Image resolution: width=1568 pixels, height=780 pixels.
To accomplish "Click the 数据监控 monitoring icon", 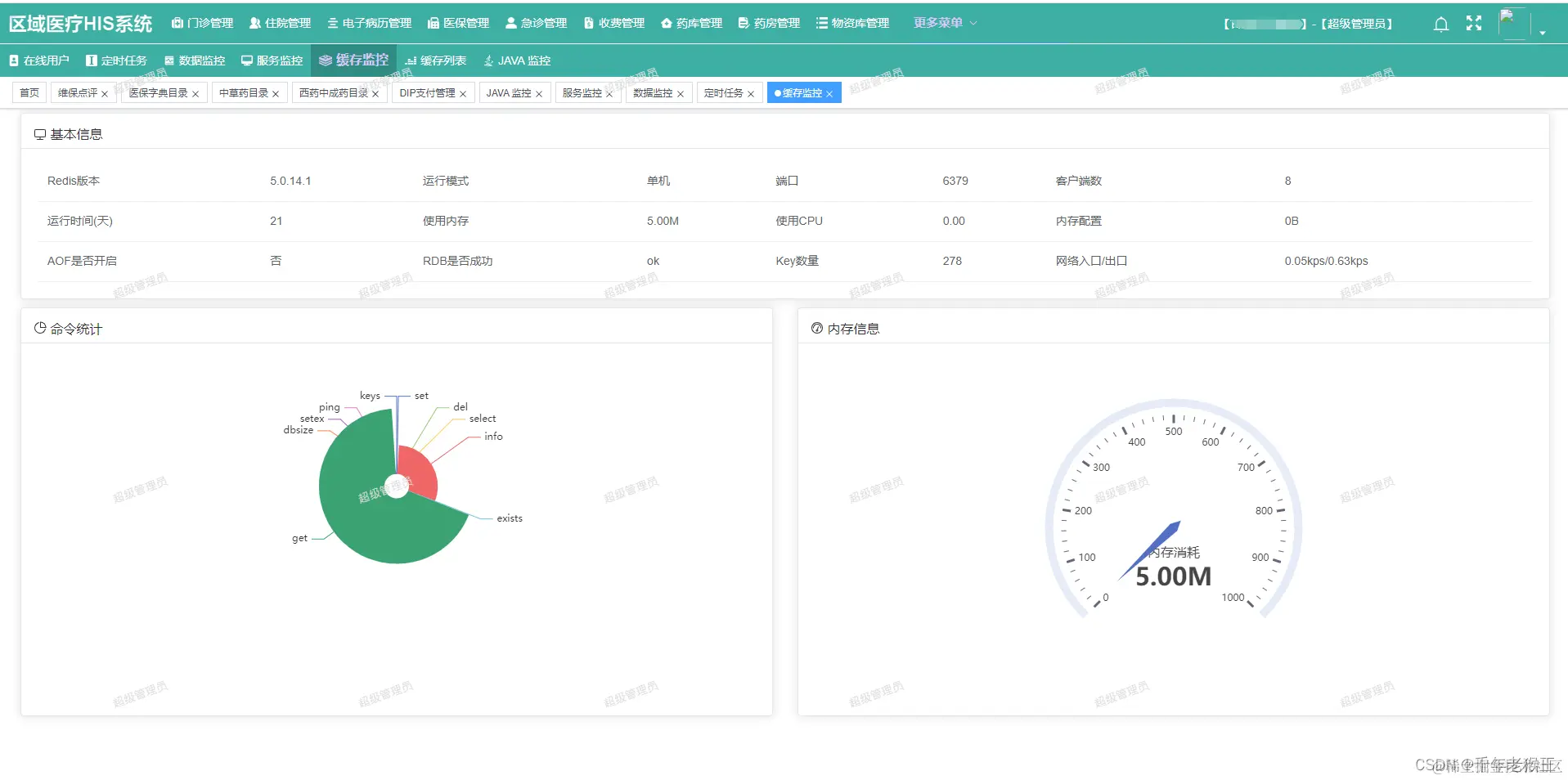I will [168, 60].
